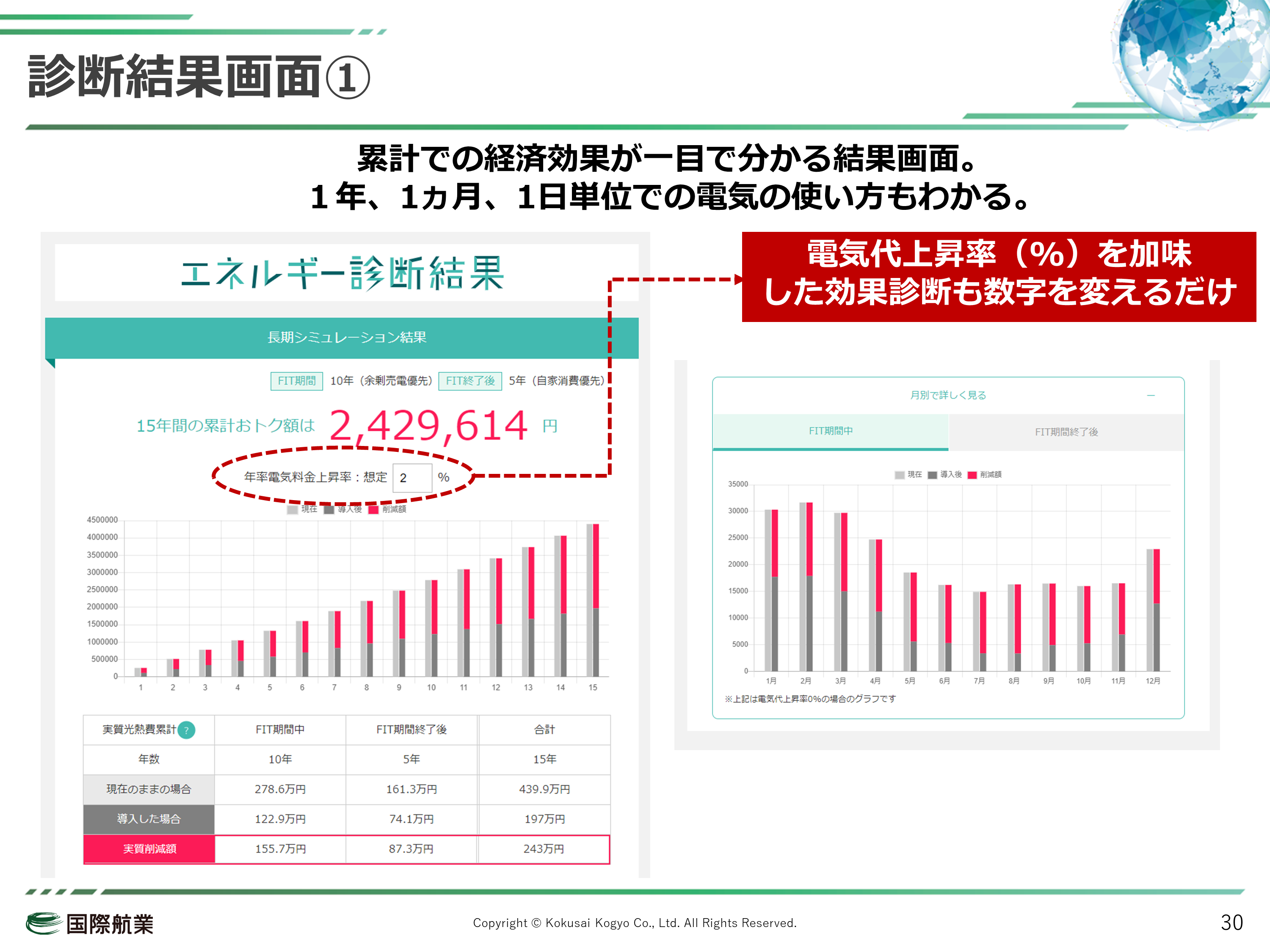
Task: Click the 439.9万円 table cell
Action: click(544, 790)
